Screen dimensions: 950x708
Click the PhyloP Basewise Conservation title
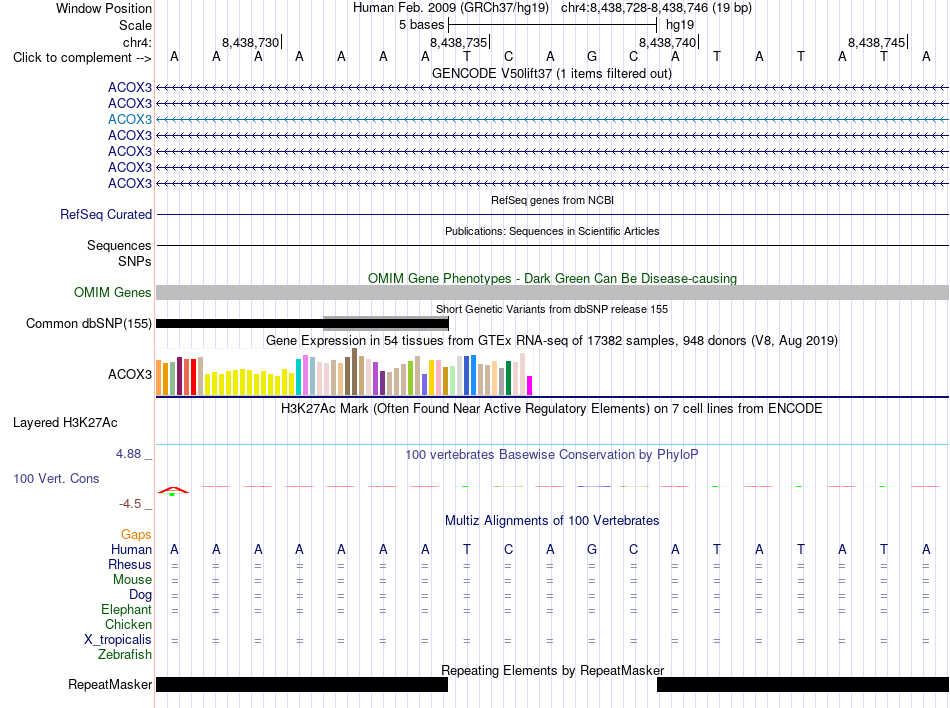coord(551,454)
